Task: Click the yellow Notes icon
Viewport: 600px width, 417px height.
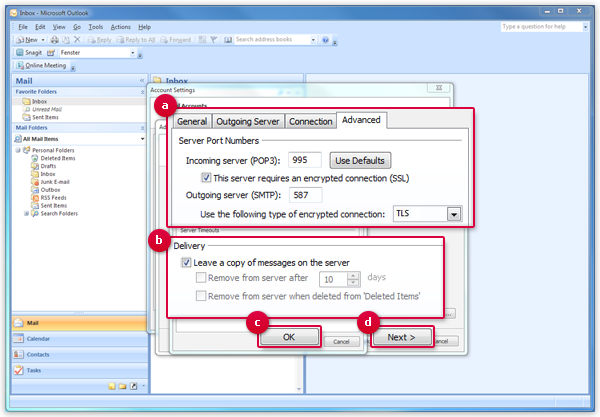Action: (111, 386)
